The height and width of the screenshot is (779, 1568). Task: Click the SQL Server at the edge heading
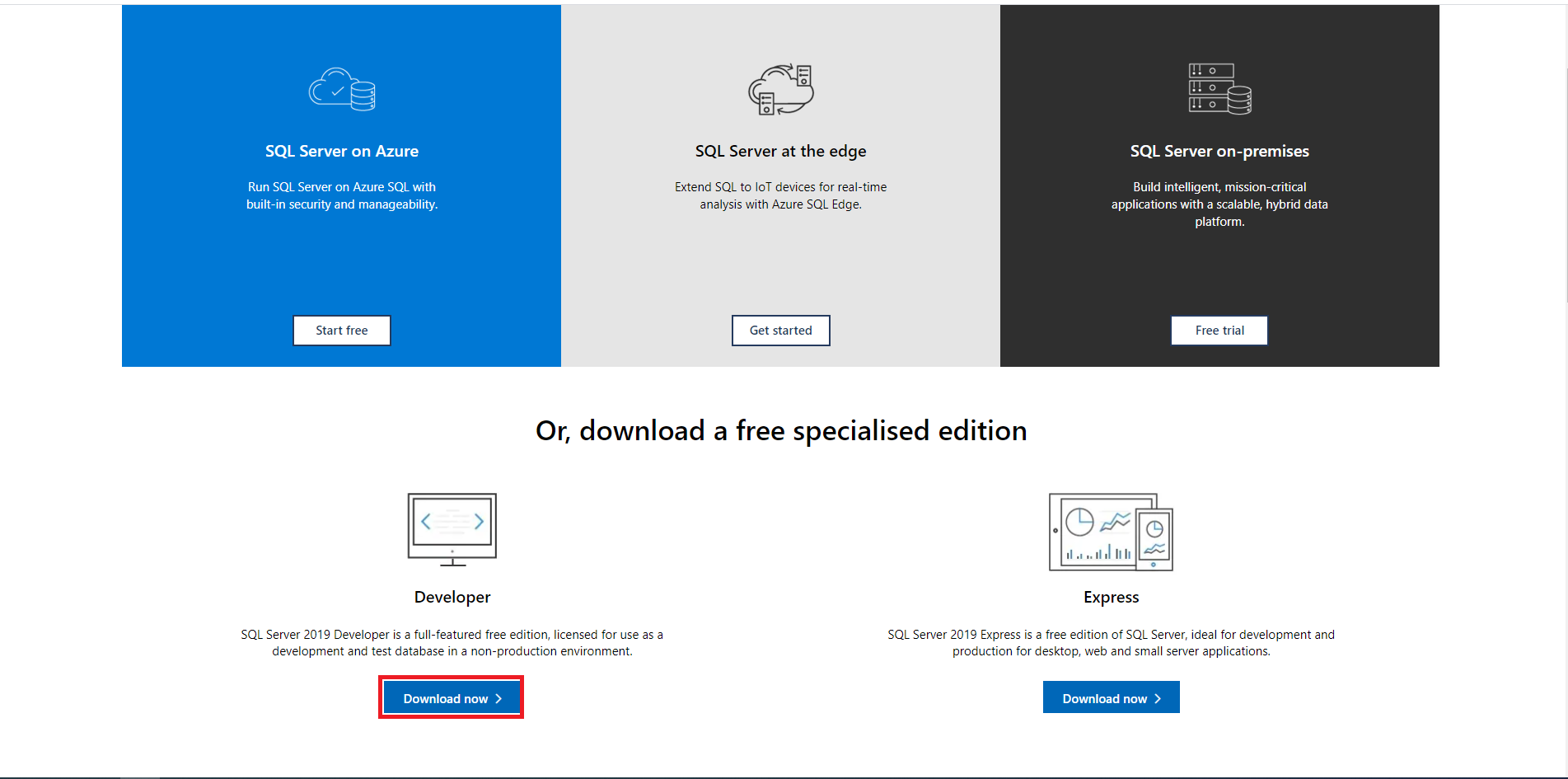point(780,152)
